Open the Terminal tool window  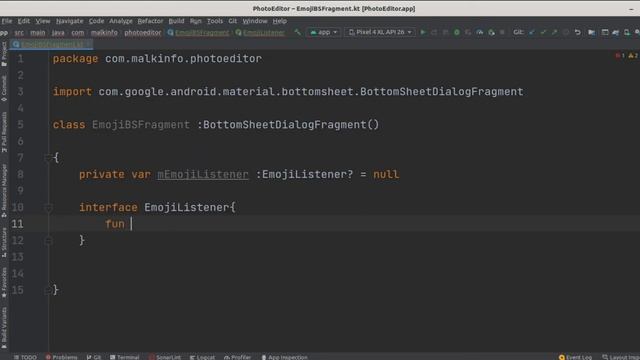[124, 357]
